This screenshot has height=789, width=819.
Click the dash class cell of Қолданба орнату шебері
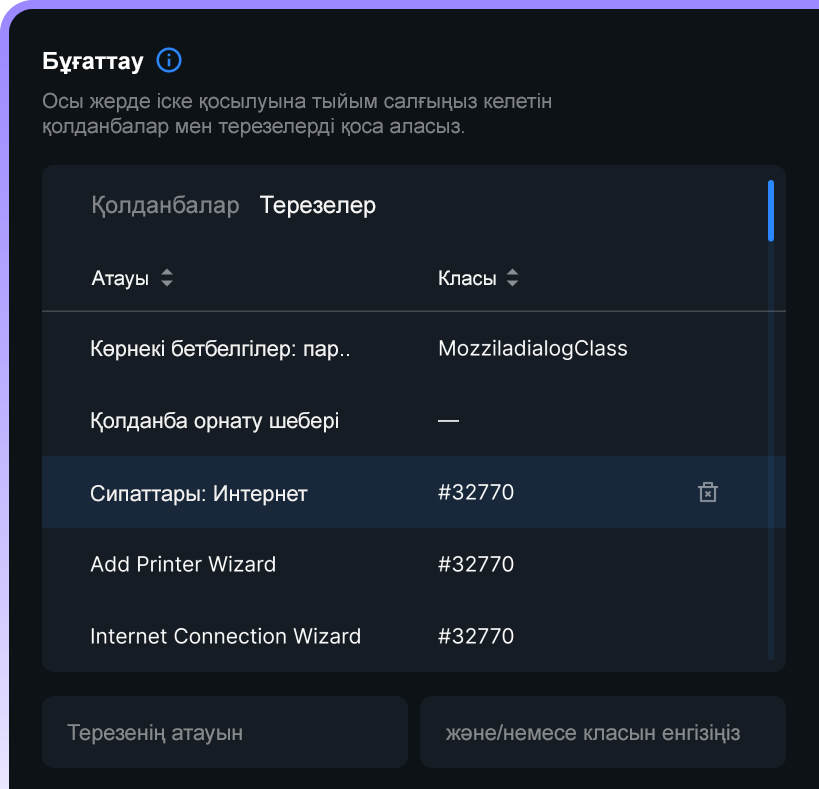[448, 420]
